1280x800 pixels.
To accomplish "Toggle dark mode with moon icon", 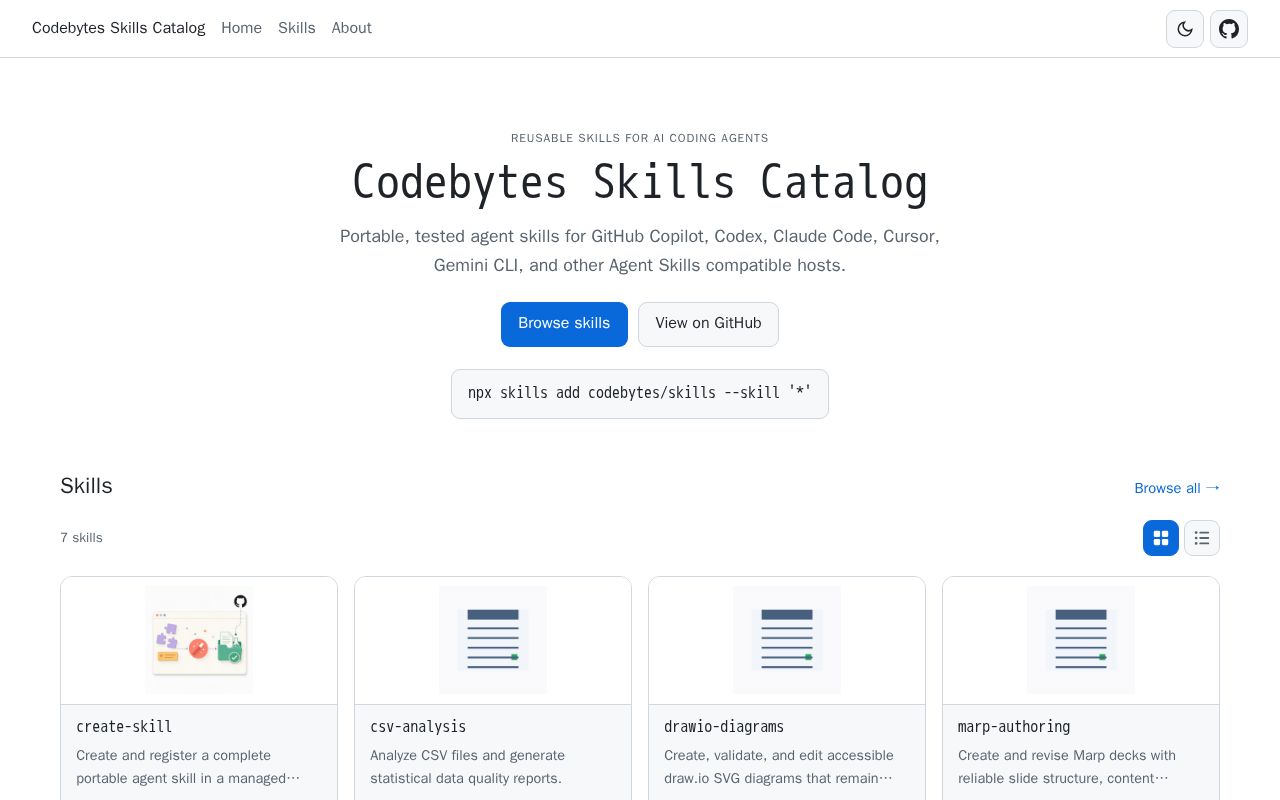I will click(1185, 29).
